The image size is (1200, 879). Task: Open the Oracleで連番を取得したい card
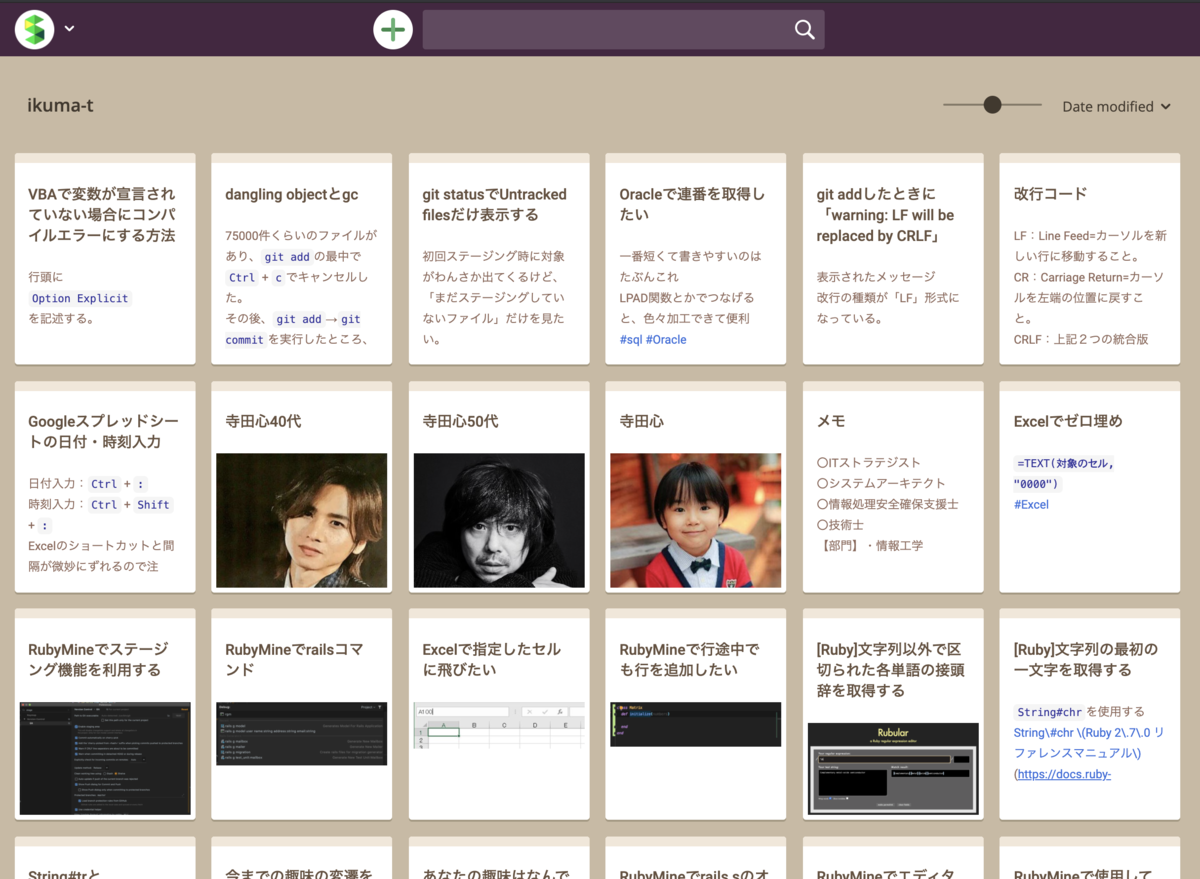696,259
